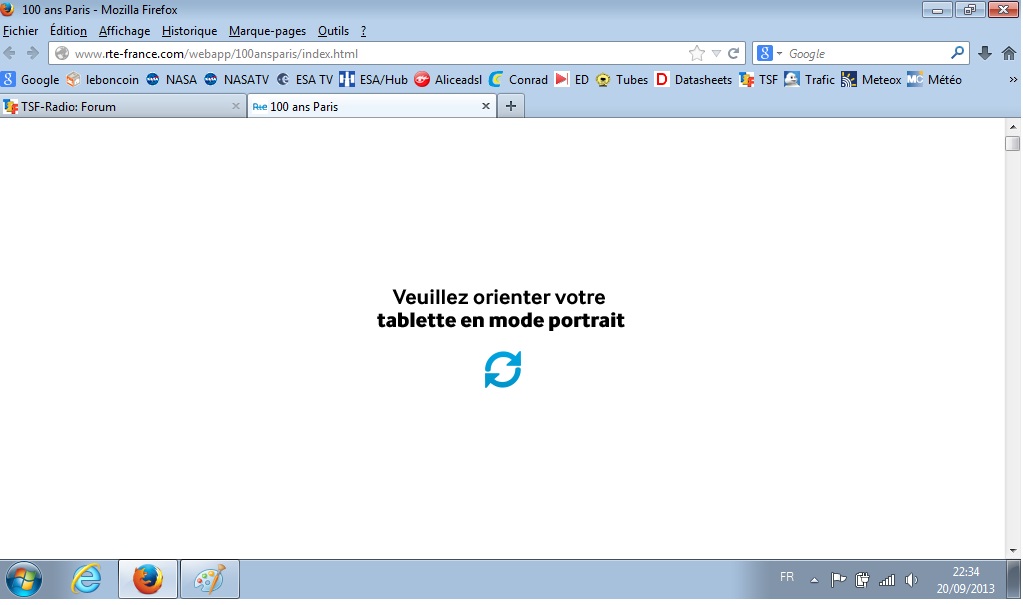This screenshot has width=1023, height=605.
Task: Close the 100 ans Paris tab
Action: tap(486, 106)
